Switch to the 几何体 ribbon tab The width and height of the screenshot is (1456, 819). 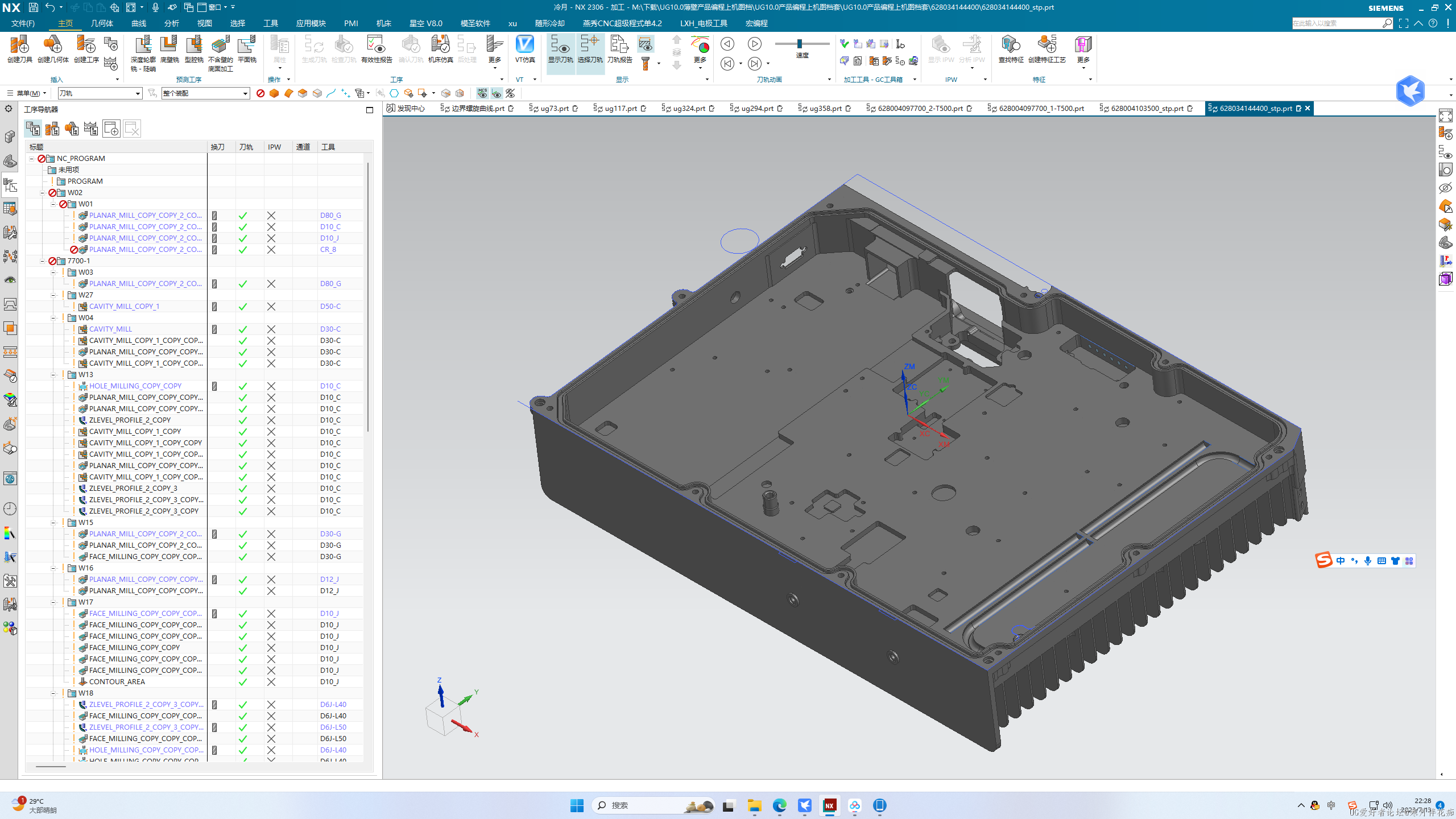click(102, 23)
